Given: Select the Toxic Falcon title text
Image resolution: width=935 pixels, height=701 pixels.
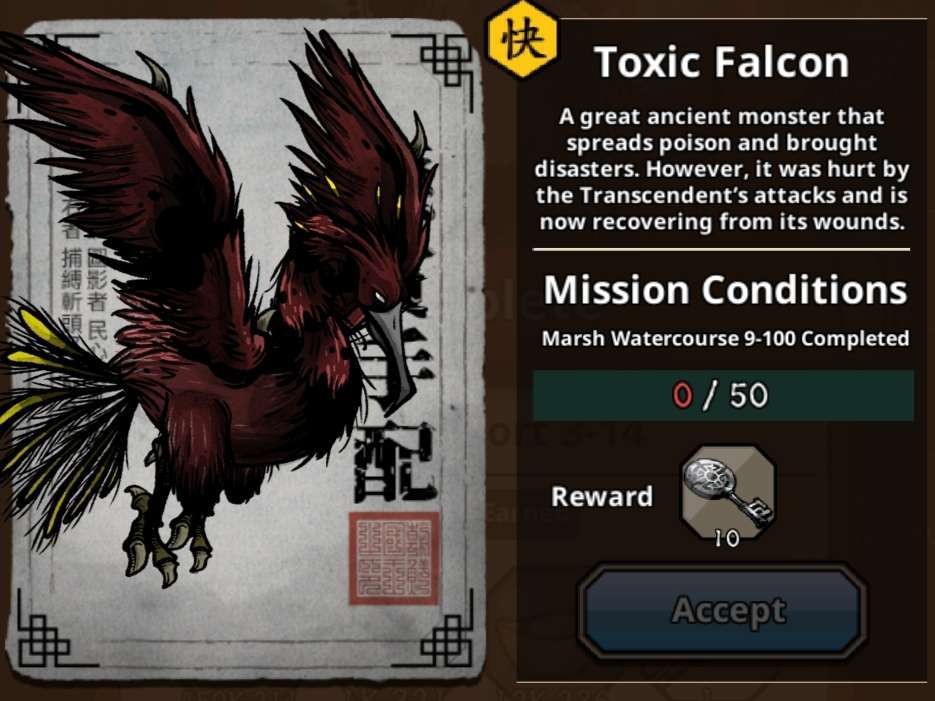Looking at the screenshot, I should 721,62.
